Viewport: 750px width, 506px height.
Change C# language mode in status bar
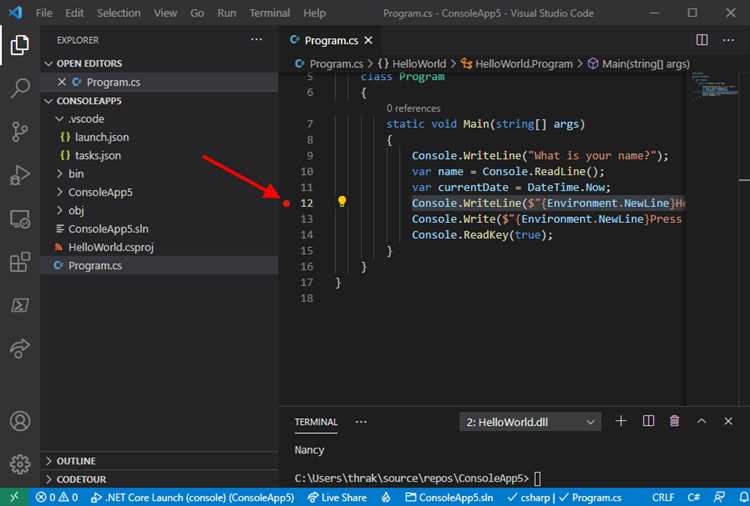click(694, 497)
